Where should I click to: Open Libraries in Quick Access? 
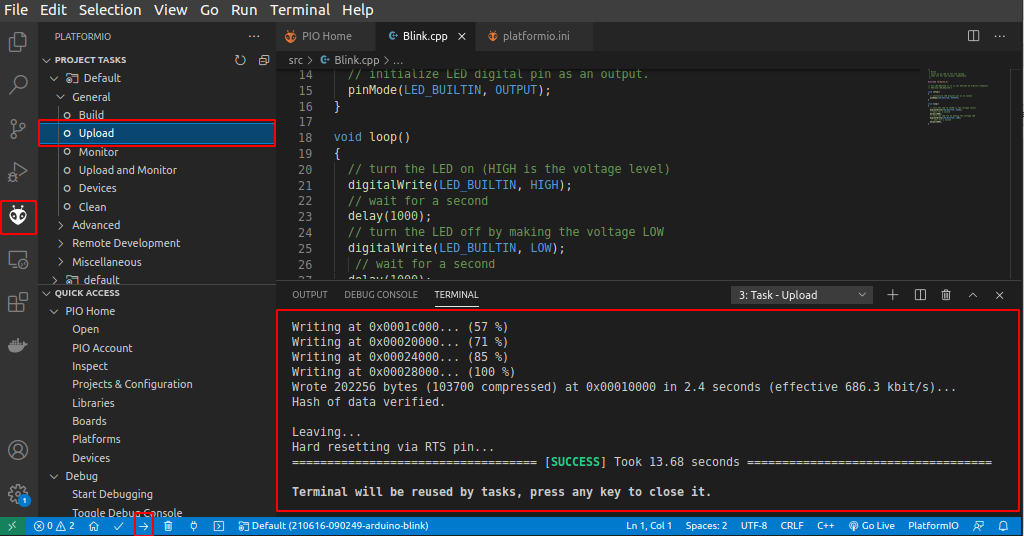point(93,403)
